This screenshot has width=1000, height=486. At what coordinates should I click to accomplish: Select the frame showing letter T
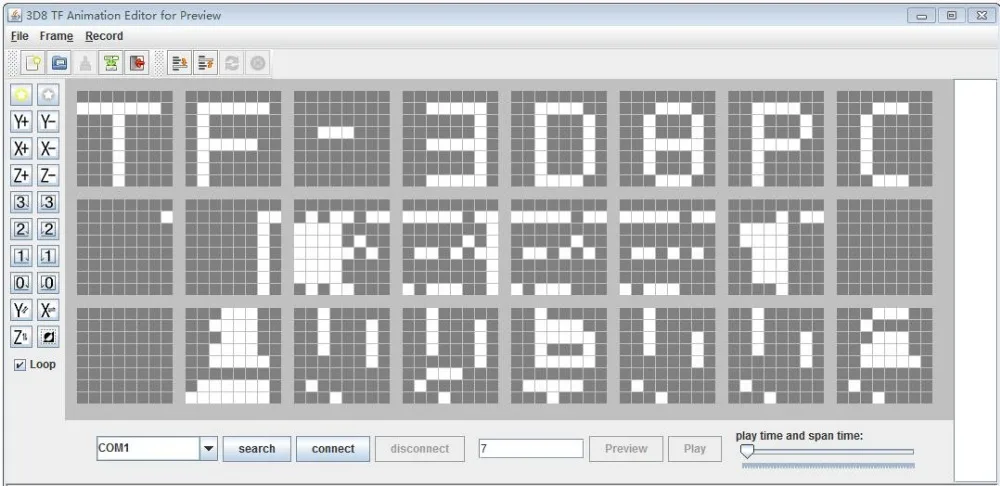click(x=124, y=138)
